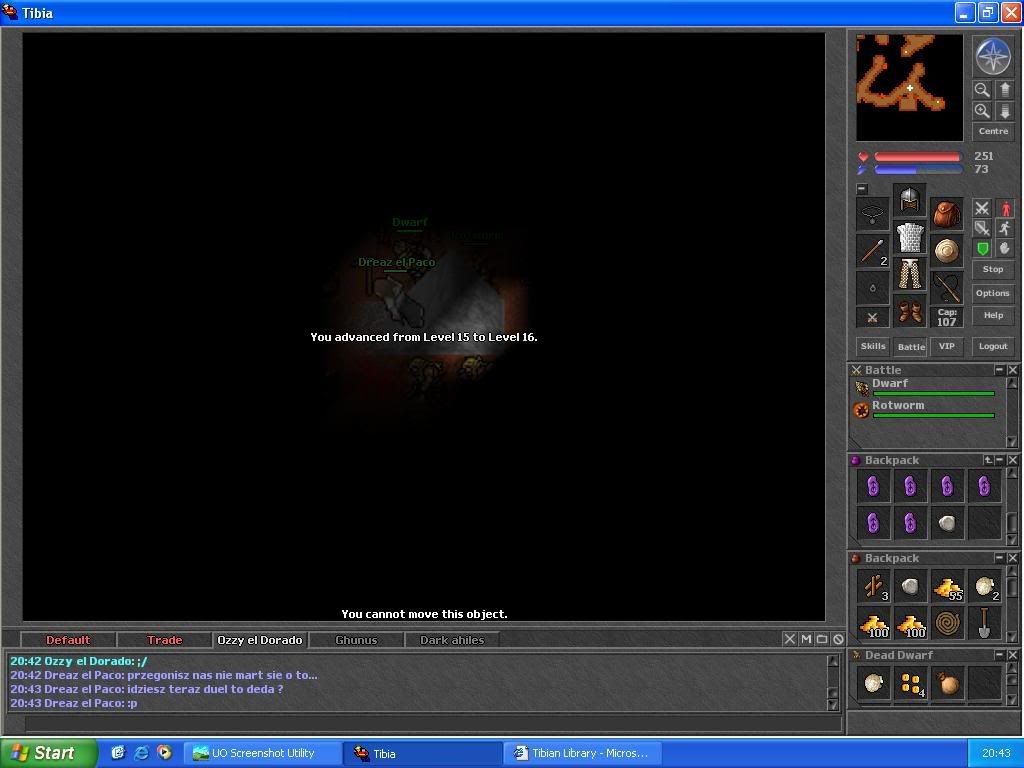
Task: Click the chat message input field
Action: coord(433,723)
